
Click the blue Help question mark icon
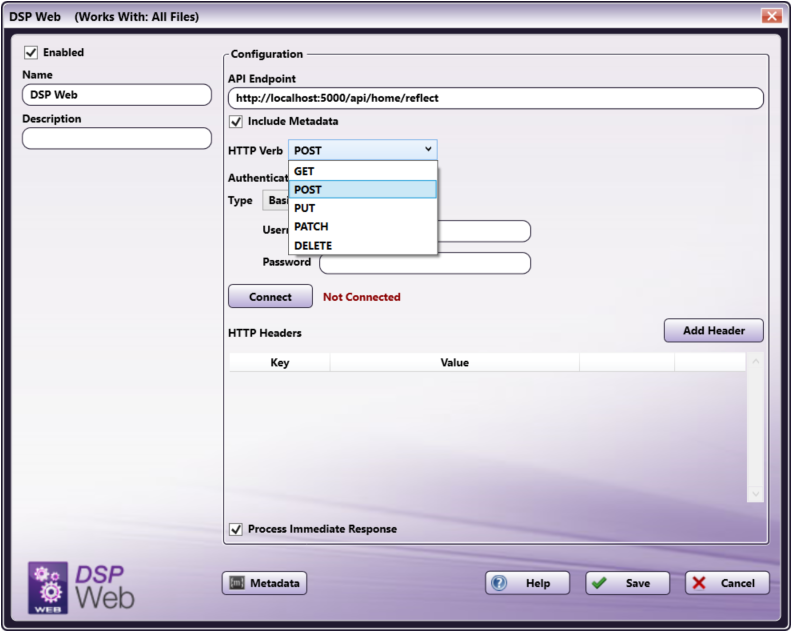500,583
